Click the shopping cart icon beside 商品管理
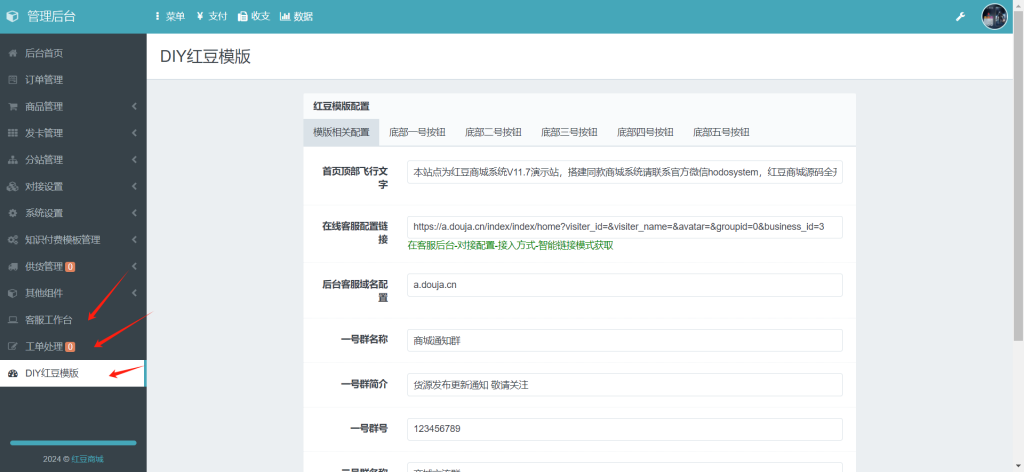The height and width of the screenshot is (472, 1024). coord(12,107)
